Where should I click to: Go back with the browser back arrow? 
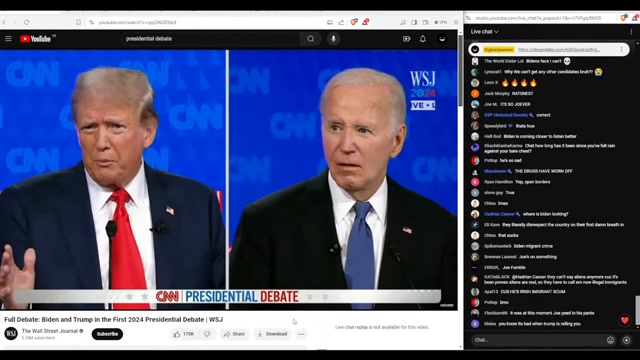[x=4, y=22]
